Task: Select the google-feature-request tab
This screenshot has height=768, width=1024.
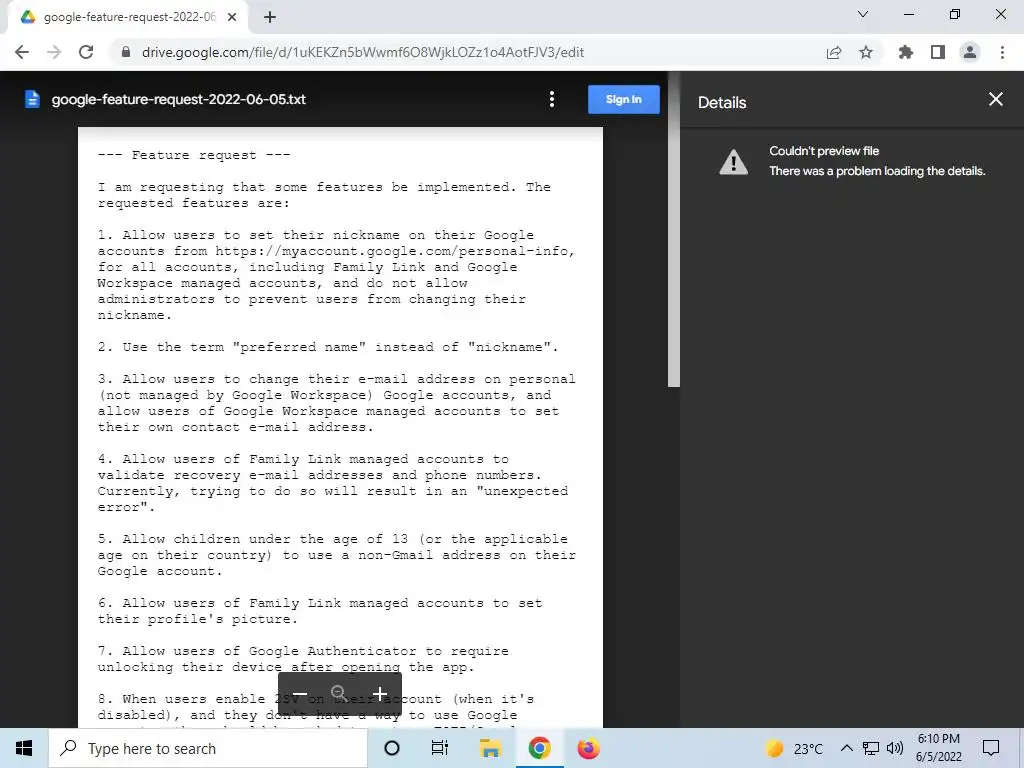Action: point(127,17)
